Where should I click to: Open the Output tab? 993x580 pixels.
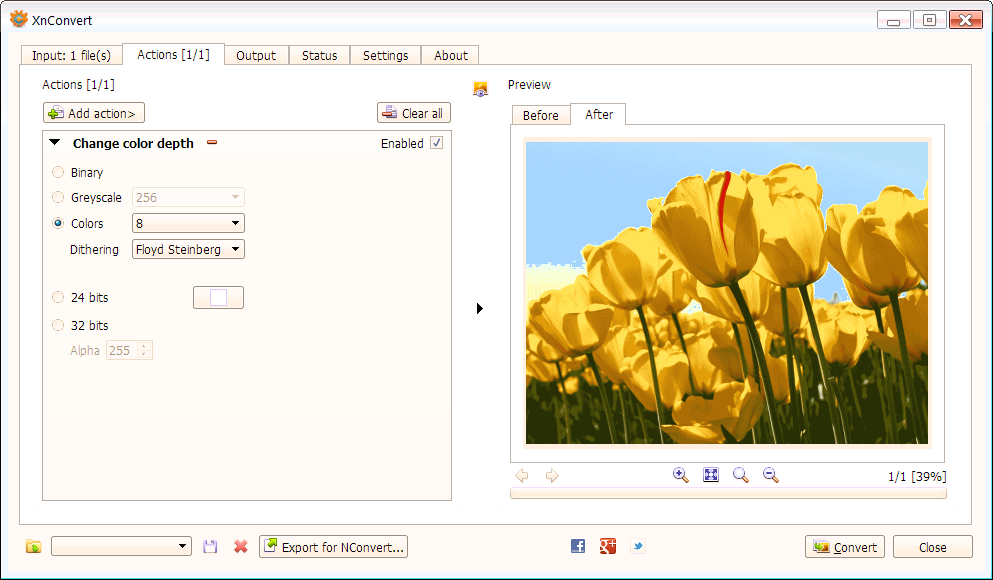click(x=256, y=55)
